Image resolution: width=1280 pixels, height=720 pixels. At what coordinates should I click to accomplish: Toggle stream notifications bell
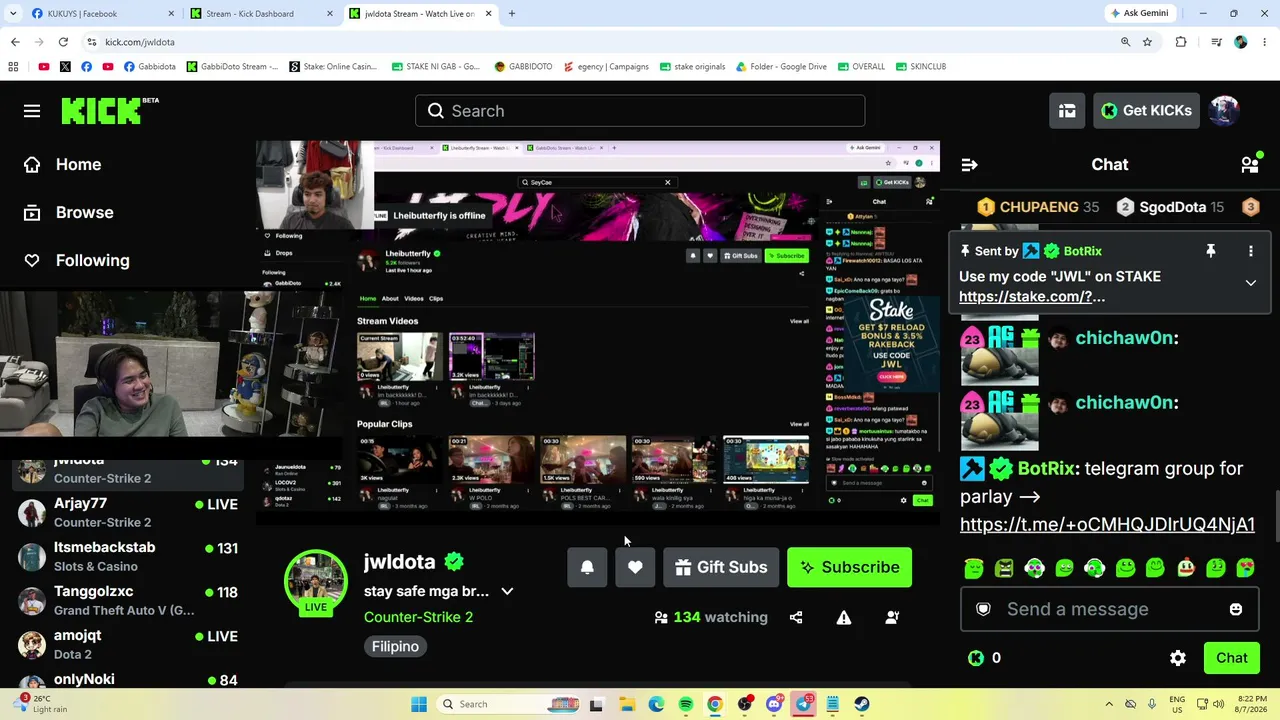pyautogui.click(x=587, y=567)
